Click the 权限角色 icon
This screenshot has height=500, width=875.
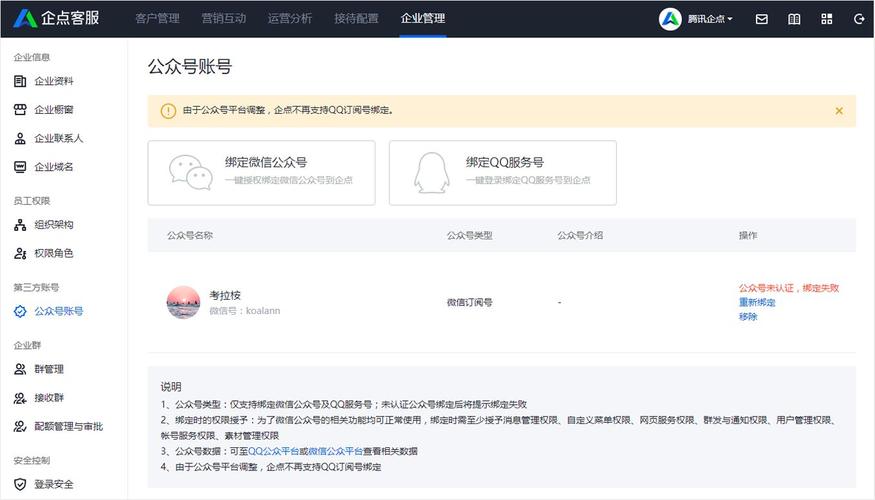[x=20, y=253]
